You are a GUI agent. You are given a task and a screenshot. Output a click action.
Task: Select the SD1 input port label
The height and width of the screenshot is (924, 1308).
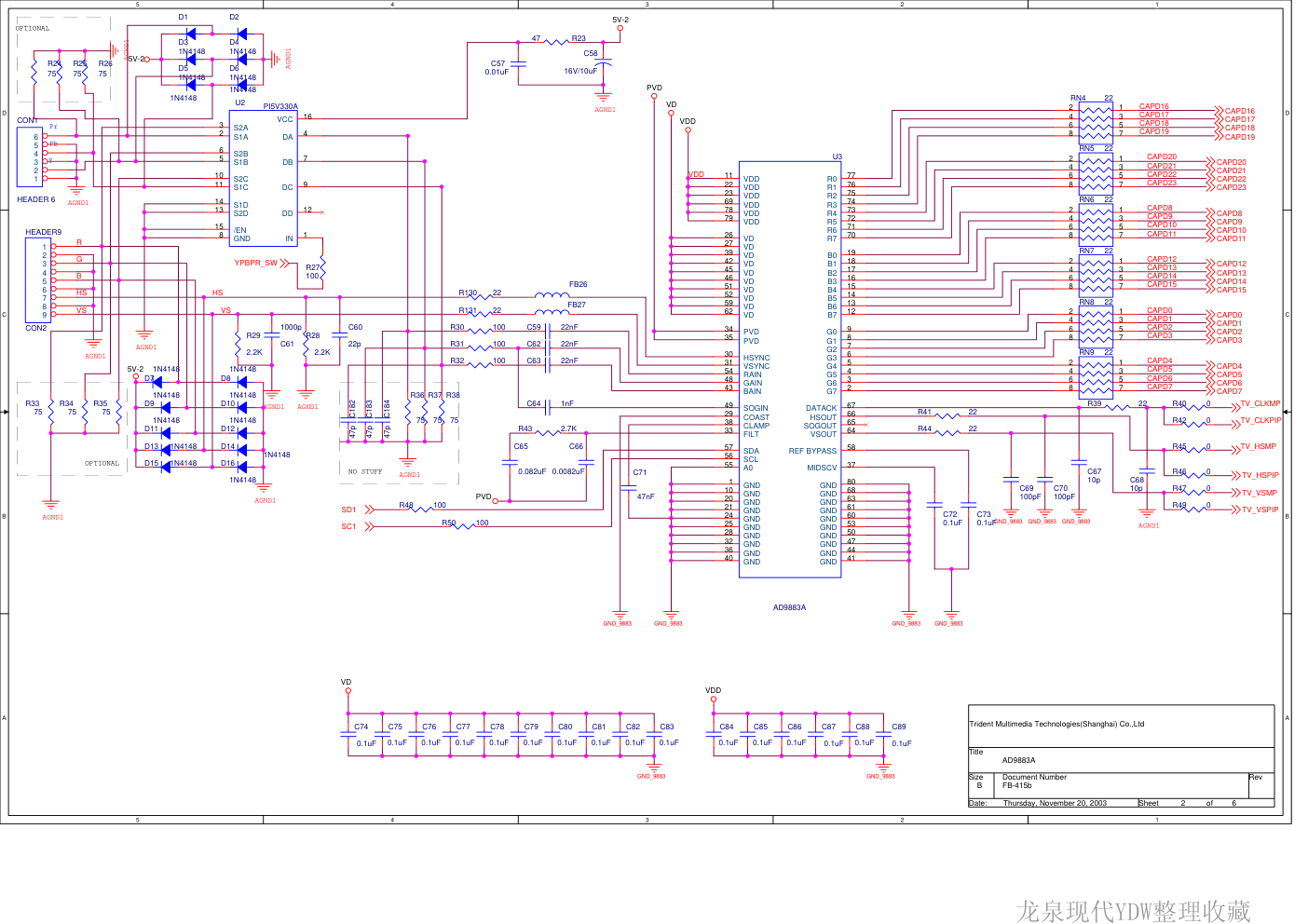348,510
